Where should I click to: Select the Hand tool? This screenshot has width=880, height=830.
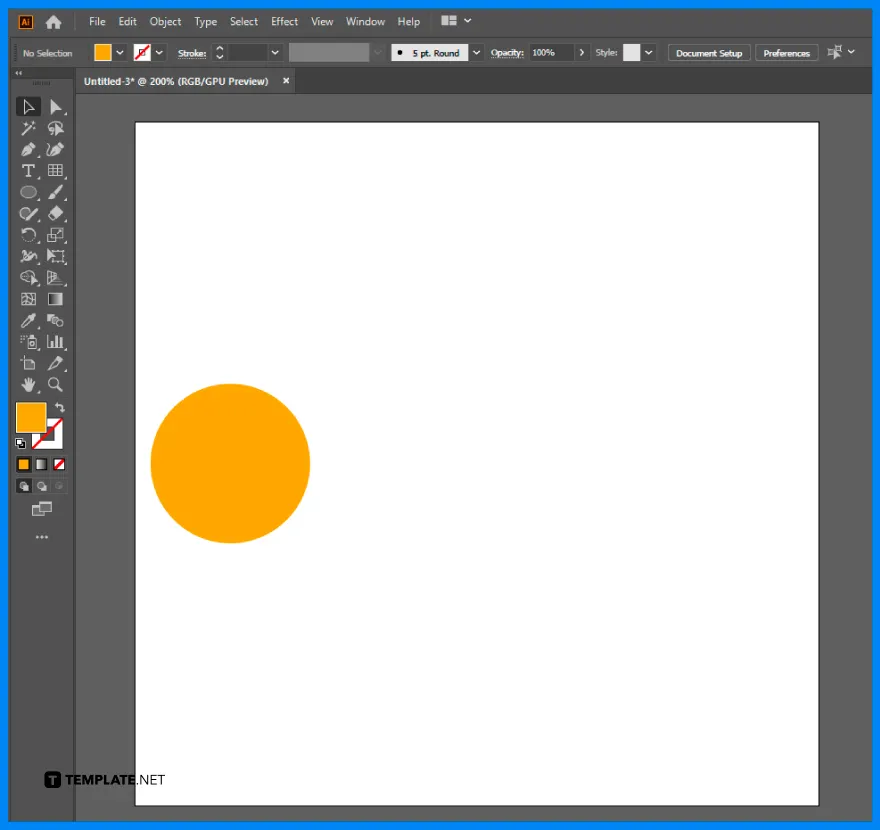[x=28, y=385]
